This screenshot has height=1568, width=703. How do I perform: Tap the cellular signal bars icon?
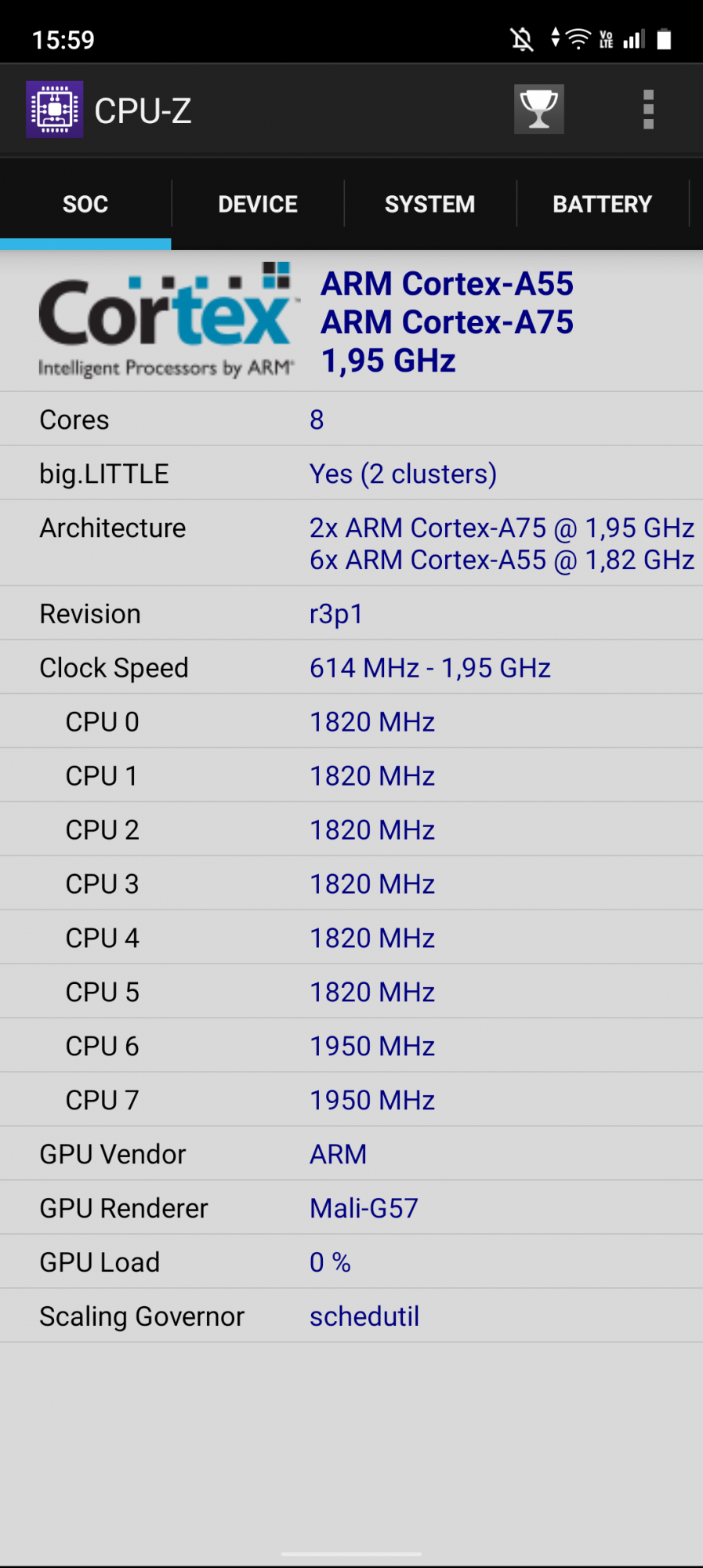[x=634, y=38]
